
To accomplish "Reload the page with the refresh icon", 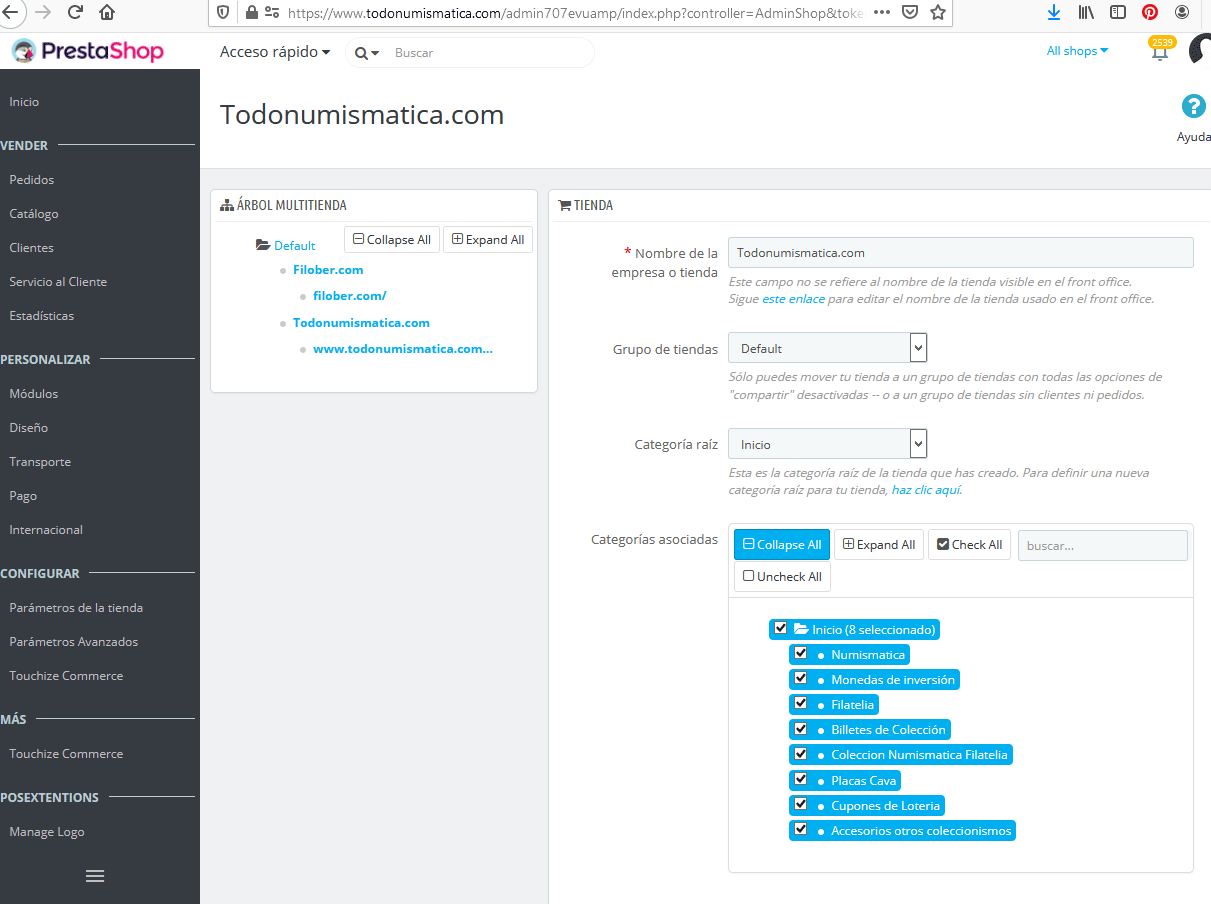I will 74,12.
